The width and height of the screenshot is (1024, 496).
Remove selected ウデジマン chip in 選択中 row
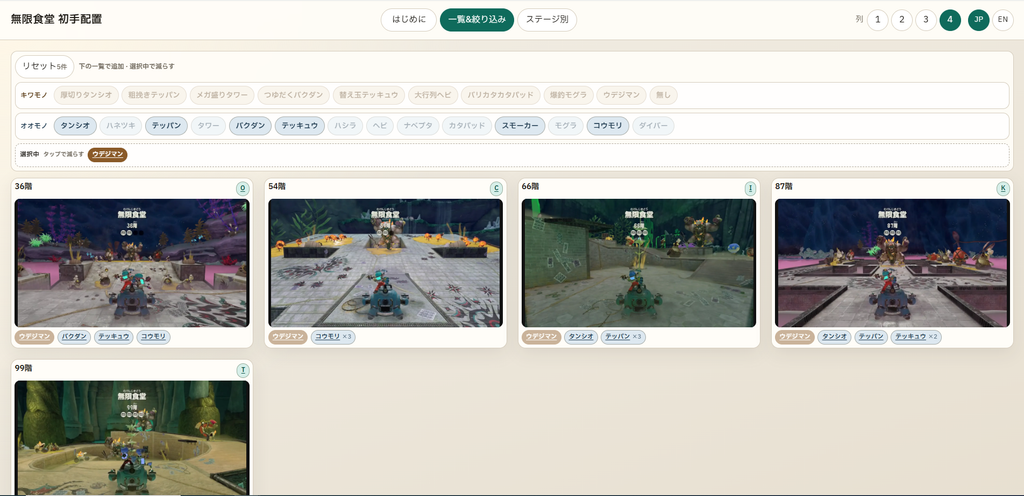pos(108,155)
